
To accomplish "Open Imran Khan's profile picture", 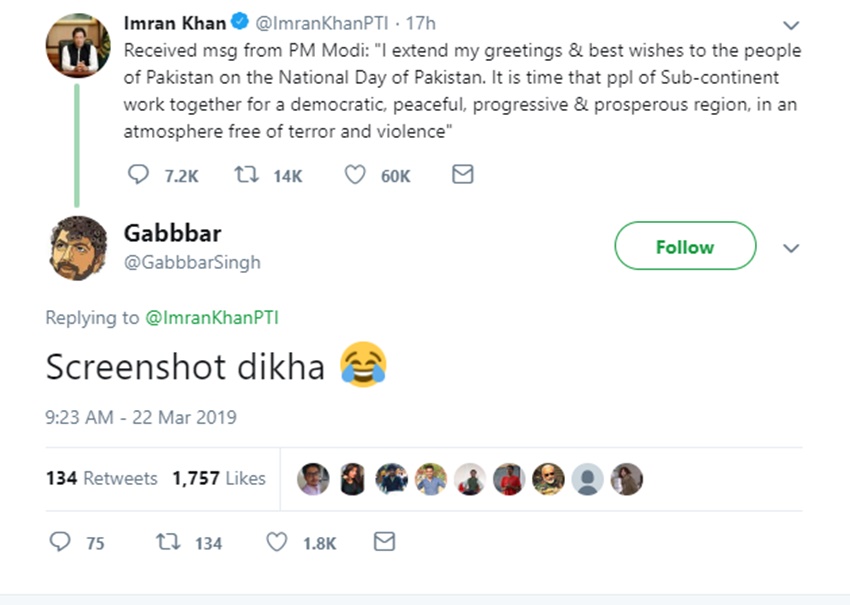I will click(x=78, y=45).
